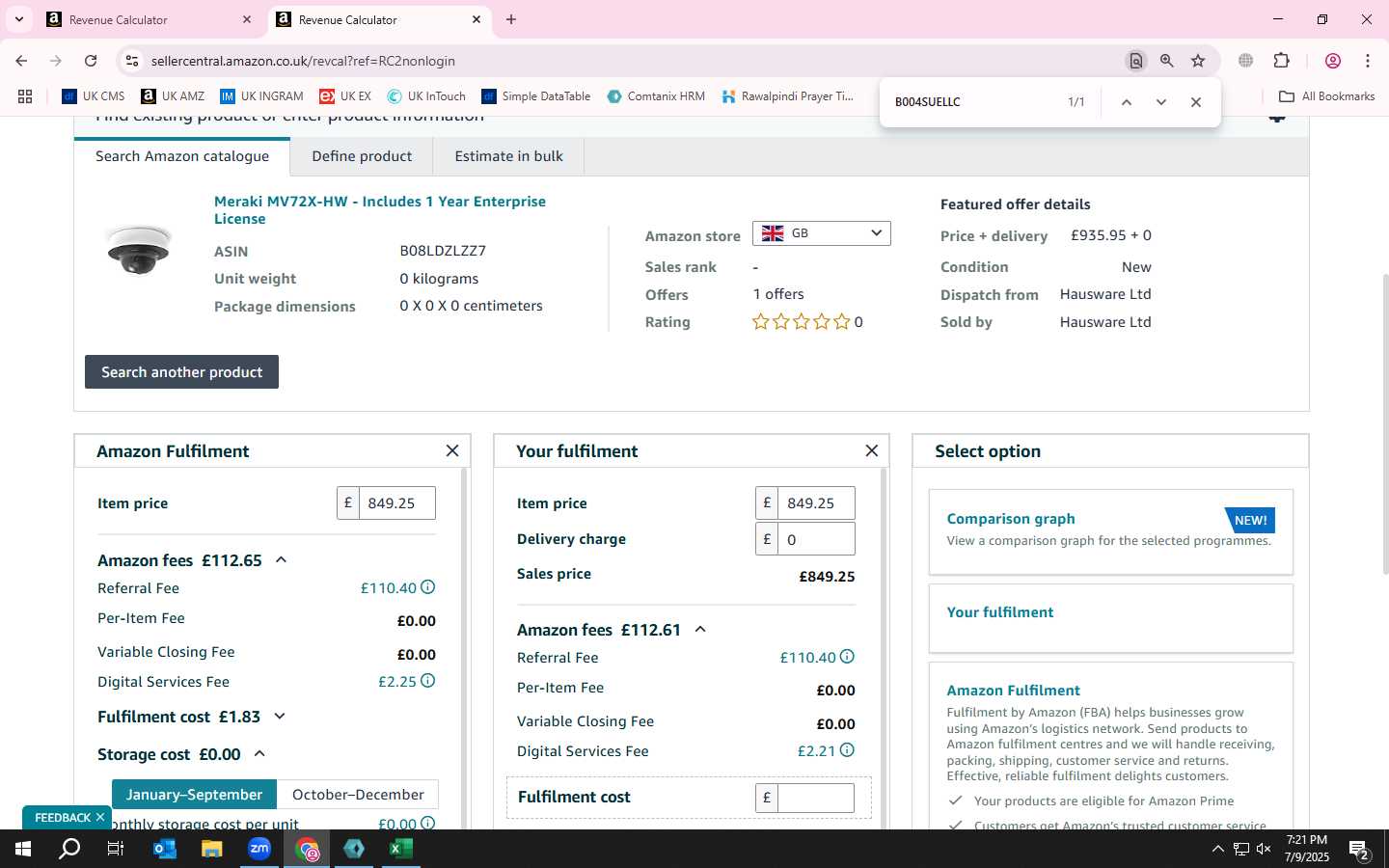Open the apps grid in bookmarks bar
This screenshot has width=1389, height=868.
click(25, 96)
